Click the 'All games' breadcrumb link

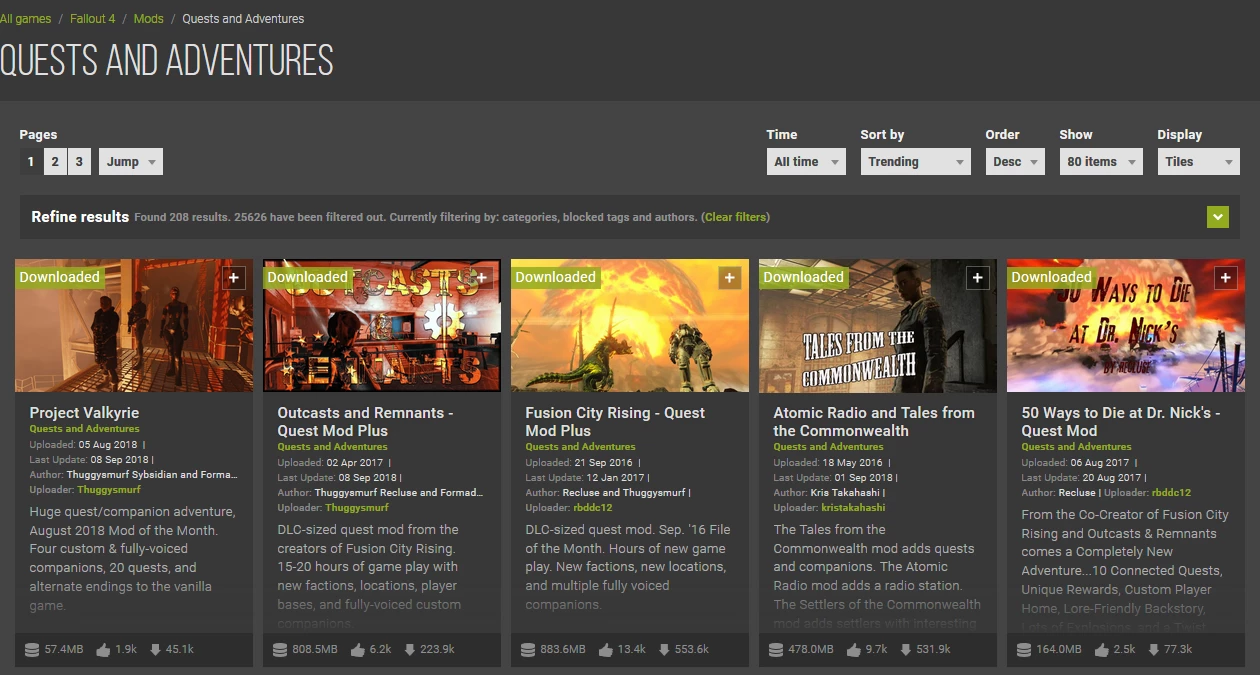26,19
